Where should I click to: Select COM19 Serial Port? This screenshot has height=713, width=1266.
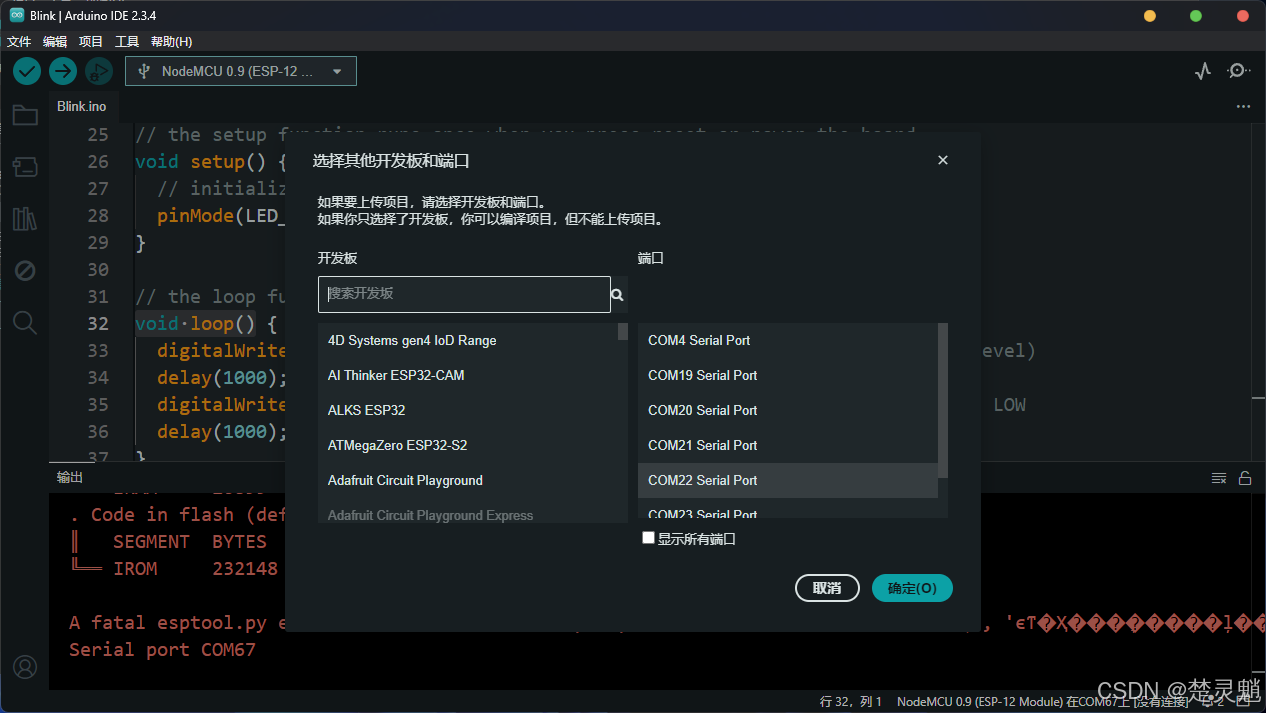[788, 375]
